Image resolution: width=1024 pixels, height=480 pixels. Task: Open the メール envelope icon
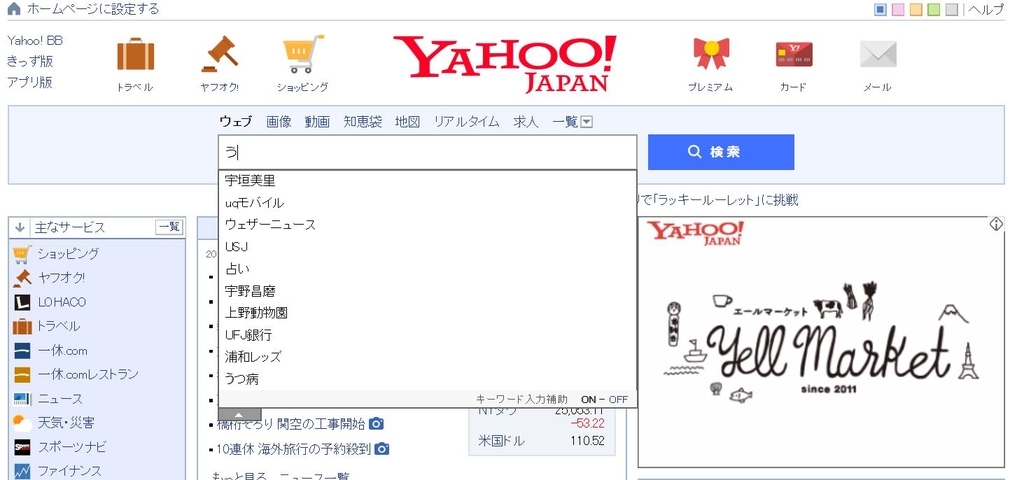pos(878,54)
